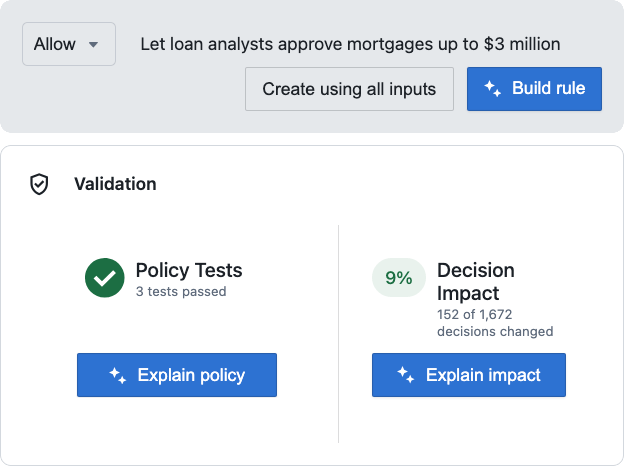Click the Allow label in the dropdown

(x=55, y=44)
